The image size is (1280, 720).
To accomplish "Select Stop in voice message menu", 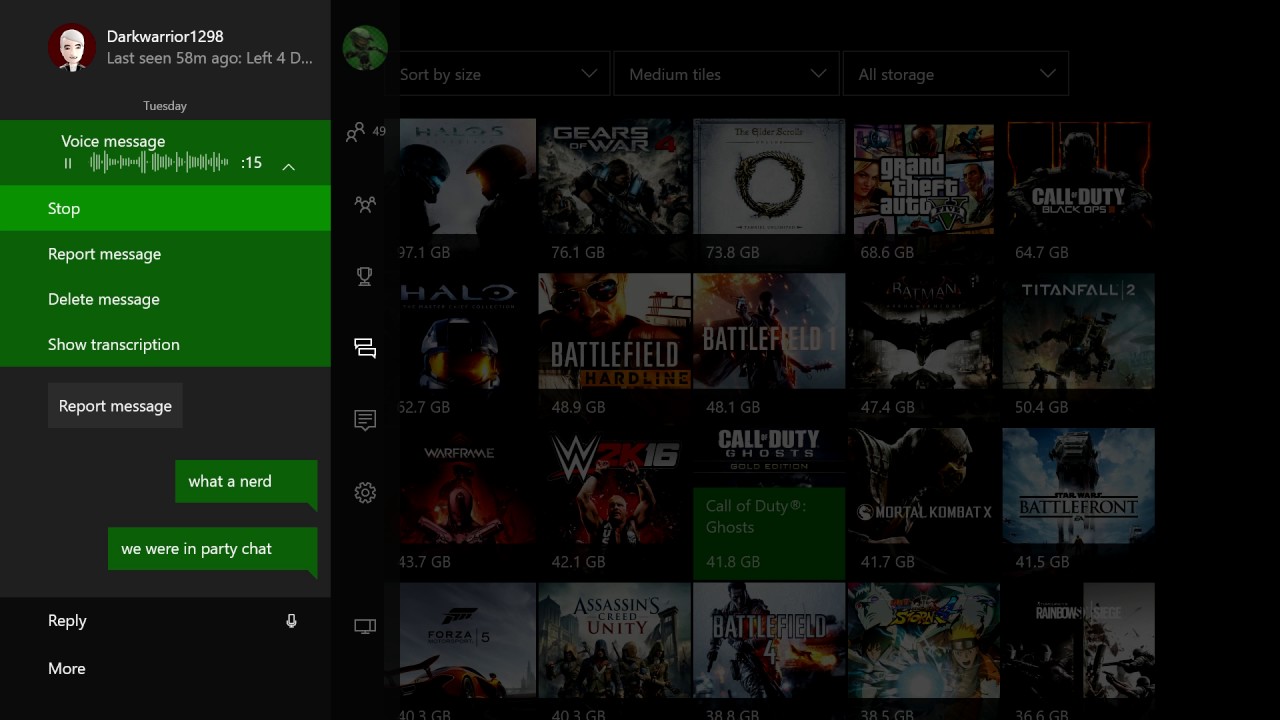I will [165, 208].
